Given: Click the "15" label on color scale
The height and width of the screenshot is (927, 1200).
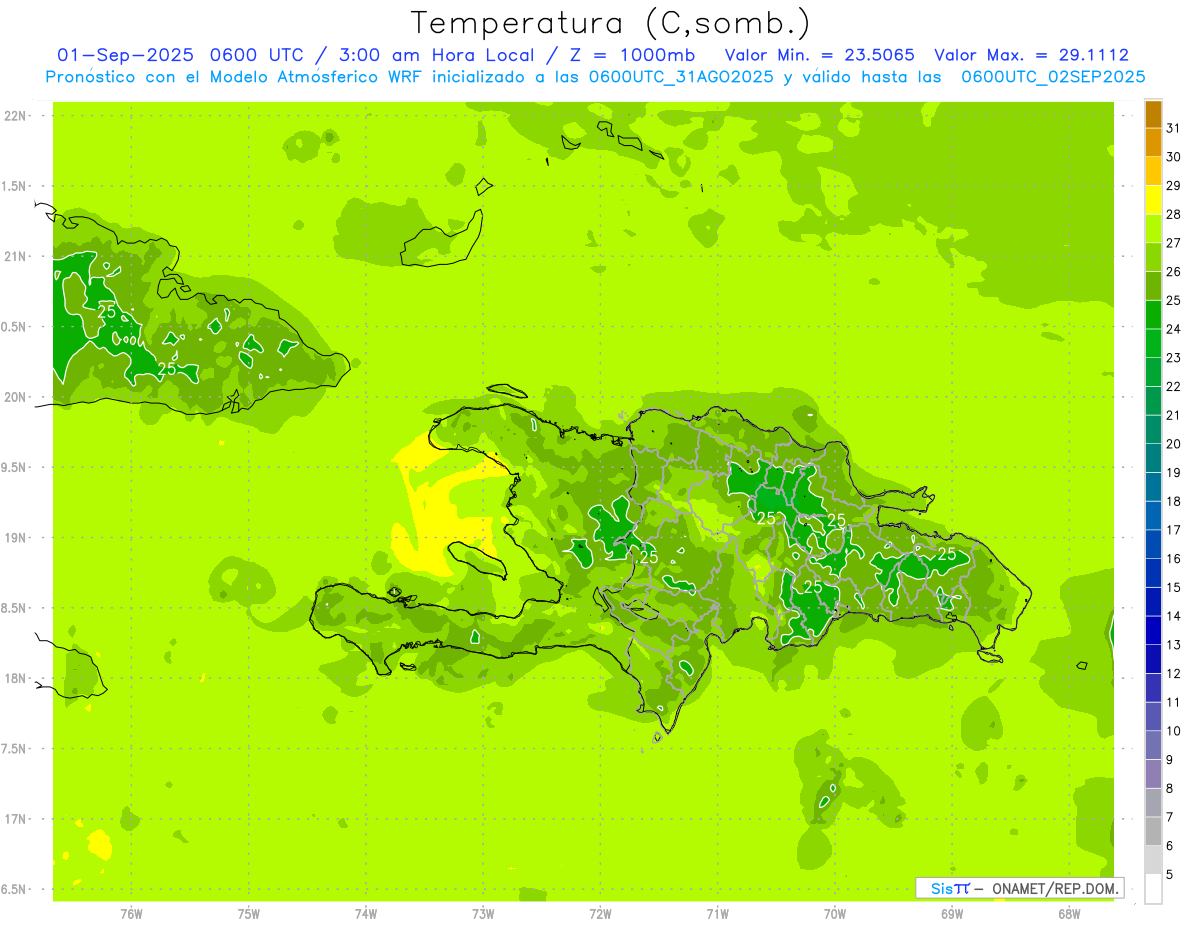Looking at the screenshot, I should pyautogui.click(x=1174, y=587).
